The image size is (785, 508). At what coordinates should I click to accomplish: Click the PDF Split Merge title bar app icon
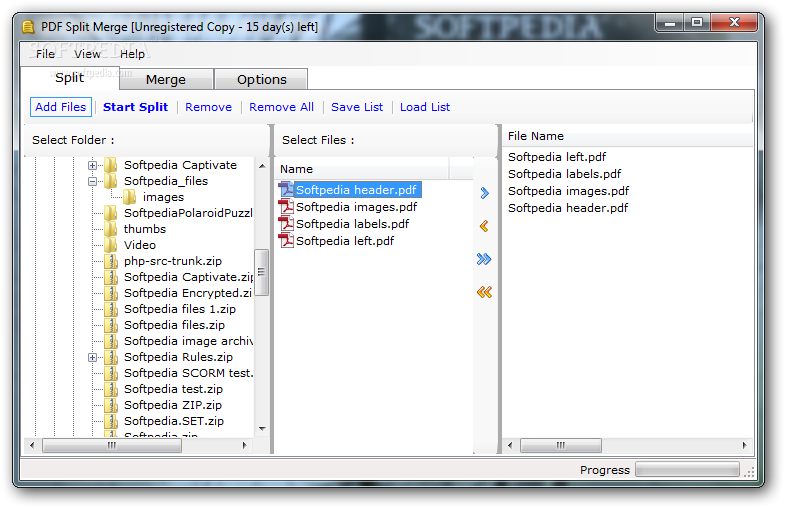(x=29, y=27)
